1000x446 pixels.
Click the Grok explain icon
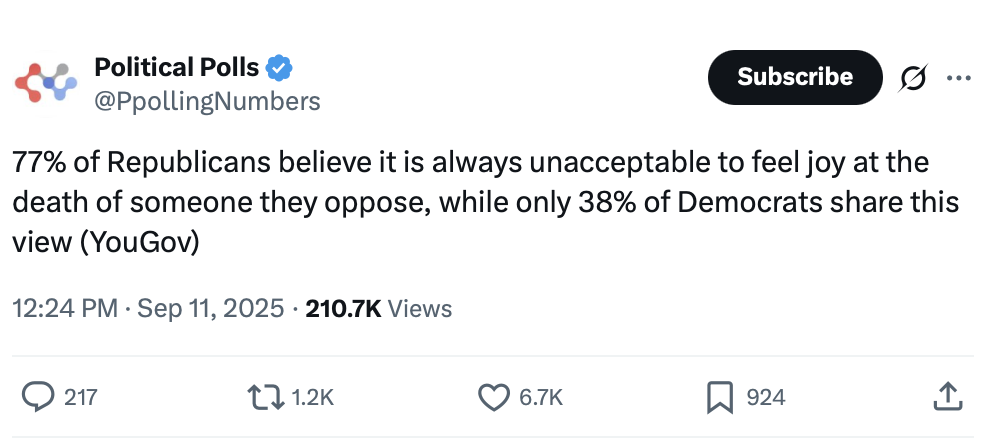pos(913,77)
